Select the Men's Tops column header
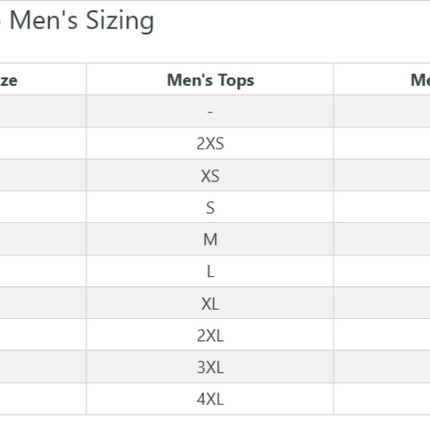 210,81
